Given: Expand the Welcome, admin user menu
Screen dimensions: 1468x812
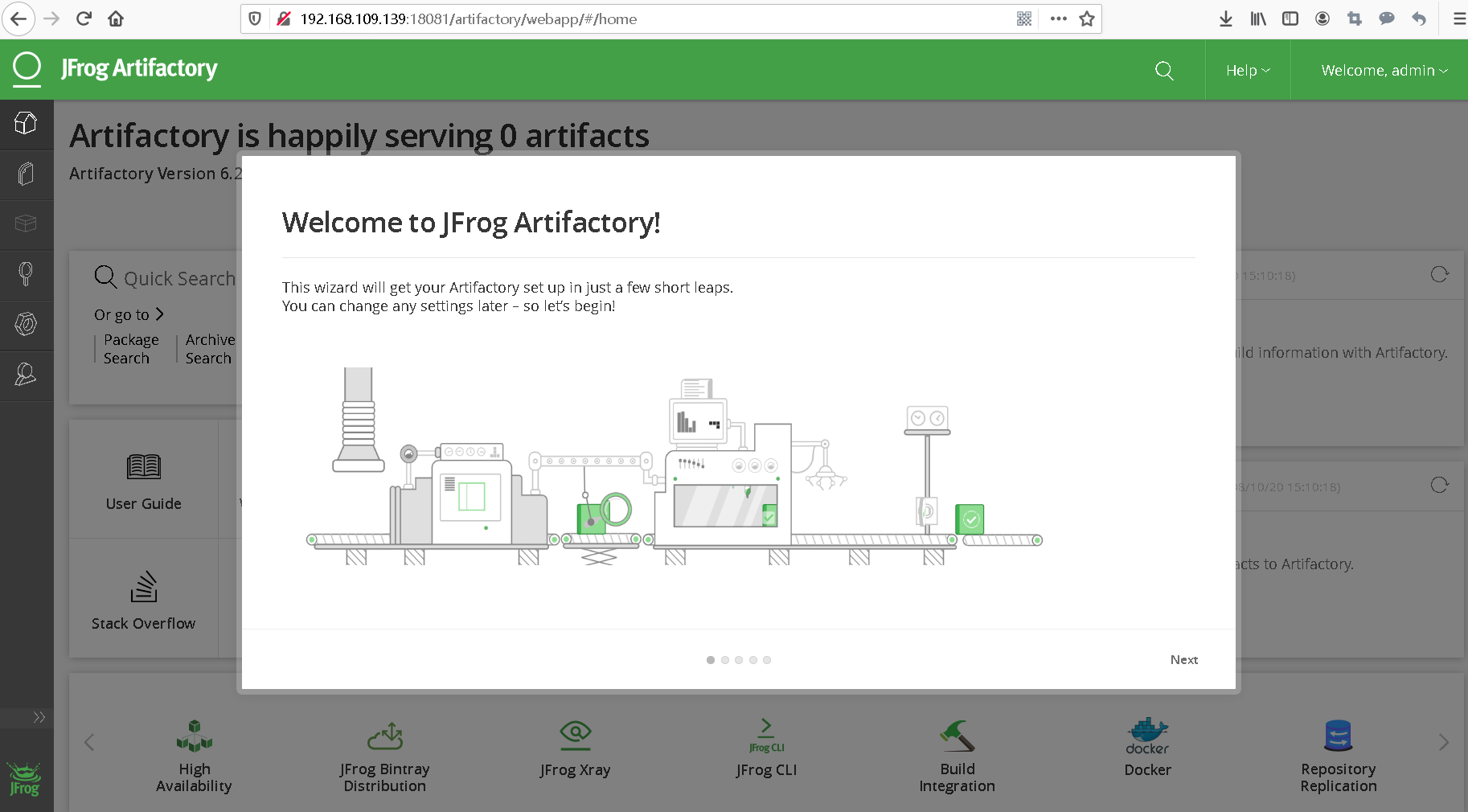Looking at the screenshot, I should (1384, 71).
